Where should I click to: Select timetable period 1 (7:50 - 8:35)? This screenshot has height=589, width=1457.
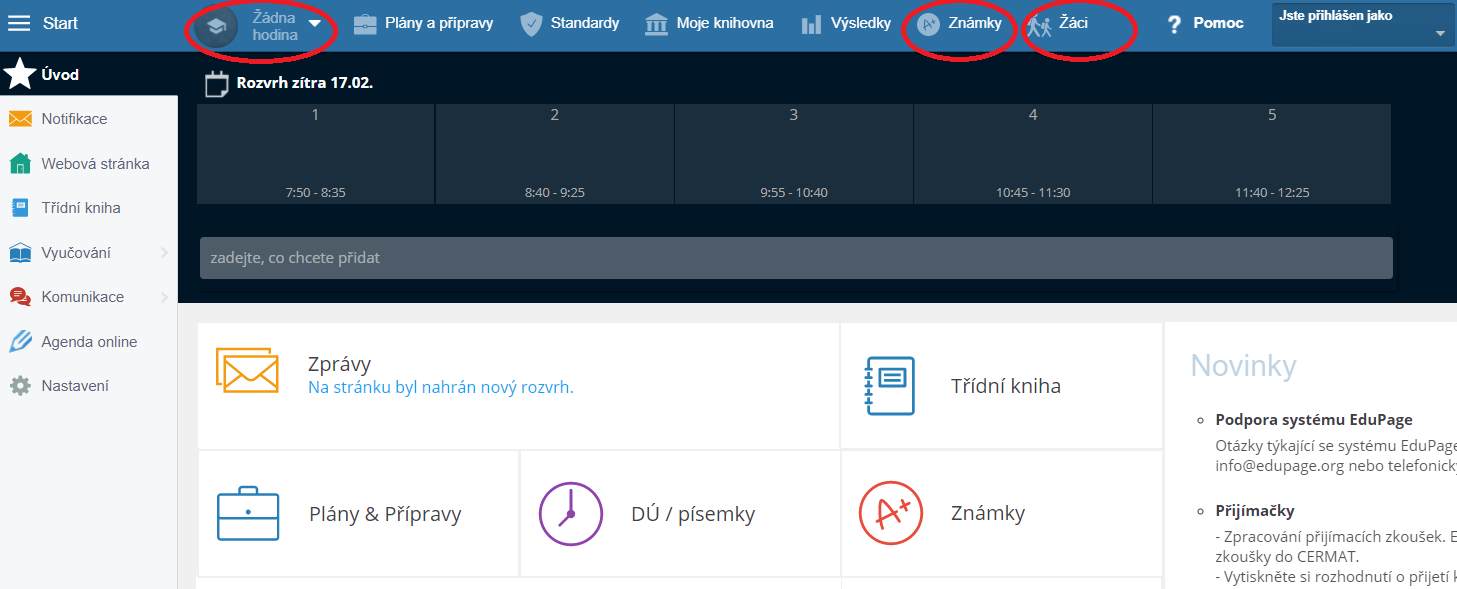tap(315, 154)
